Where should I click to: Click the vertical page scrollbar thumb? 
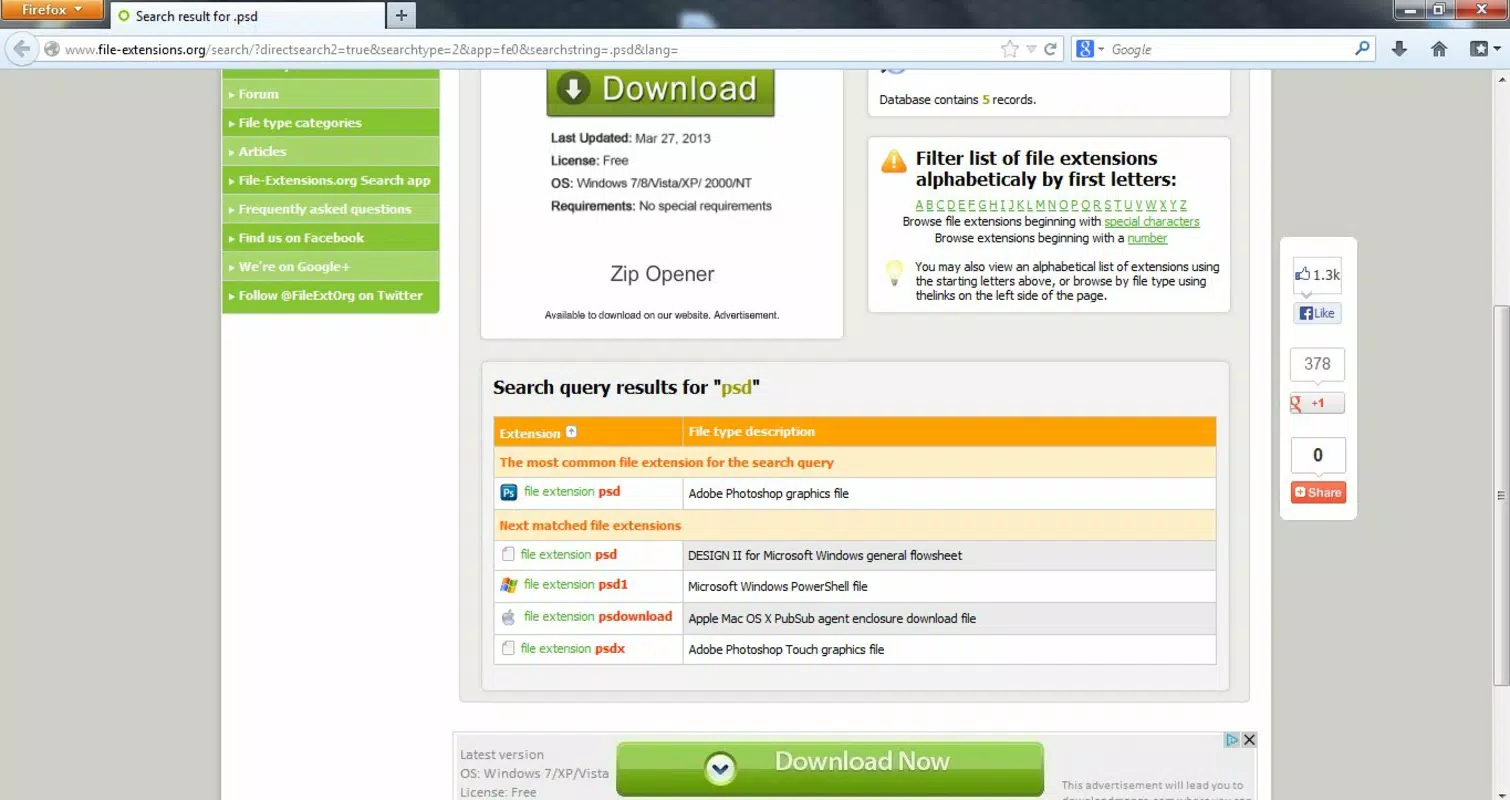tap(1500, 495)
